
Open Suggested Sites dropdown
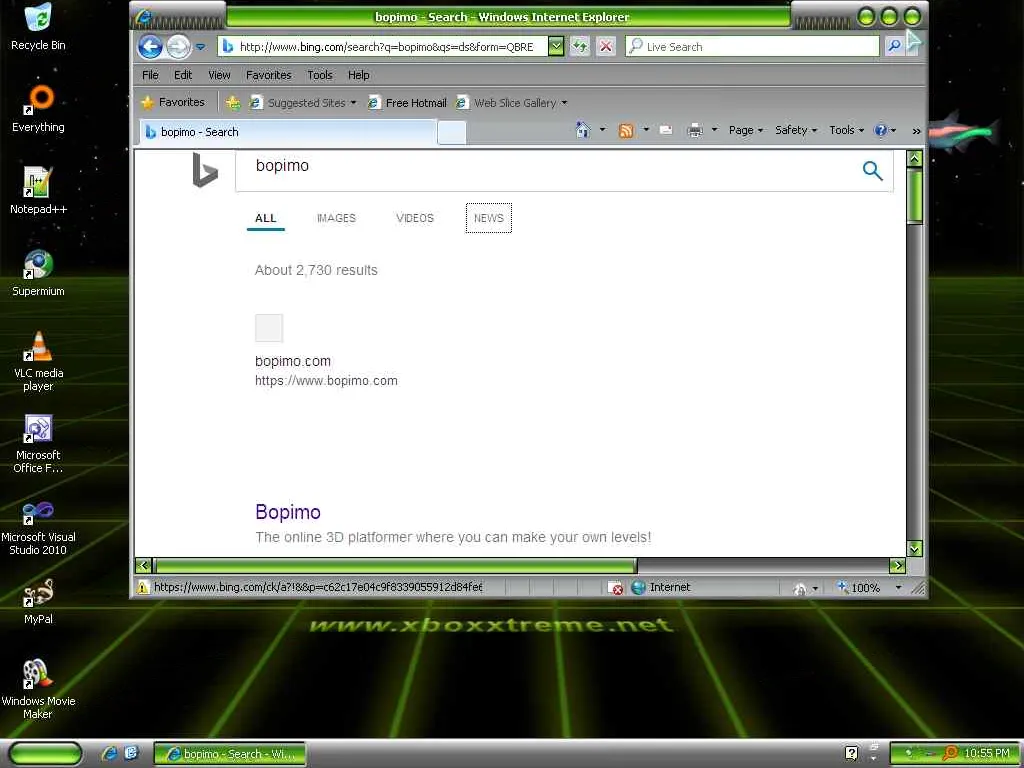[303, 103]
